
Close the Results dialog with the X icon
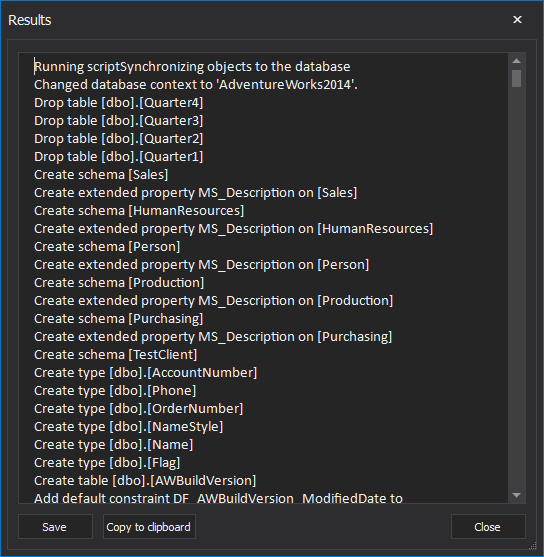click(517, 20)
